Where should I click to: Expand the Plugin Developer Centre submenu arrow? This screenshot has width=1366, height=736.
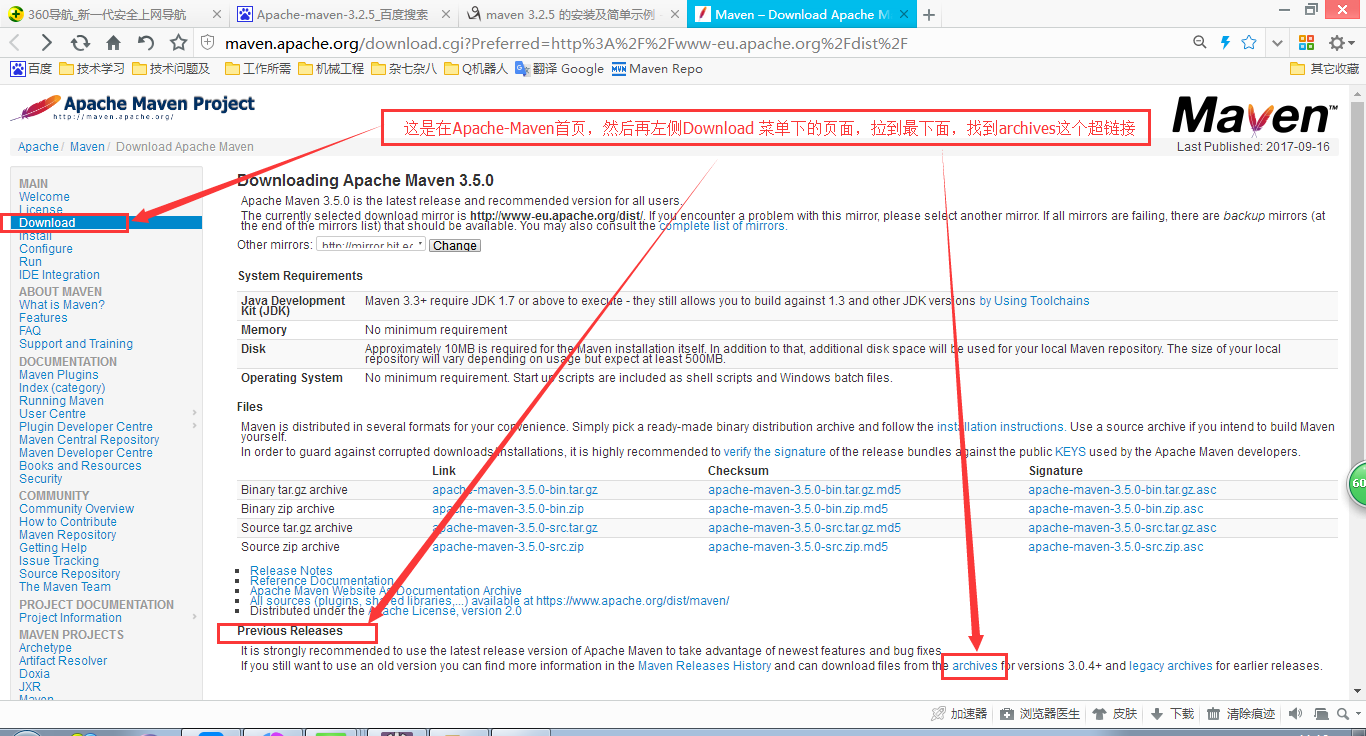[194, 426]
